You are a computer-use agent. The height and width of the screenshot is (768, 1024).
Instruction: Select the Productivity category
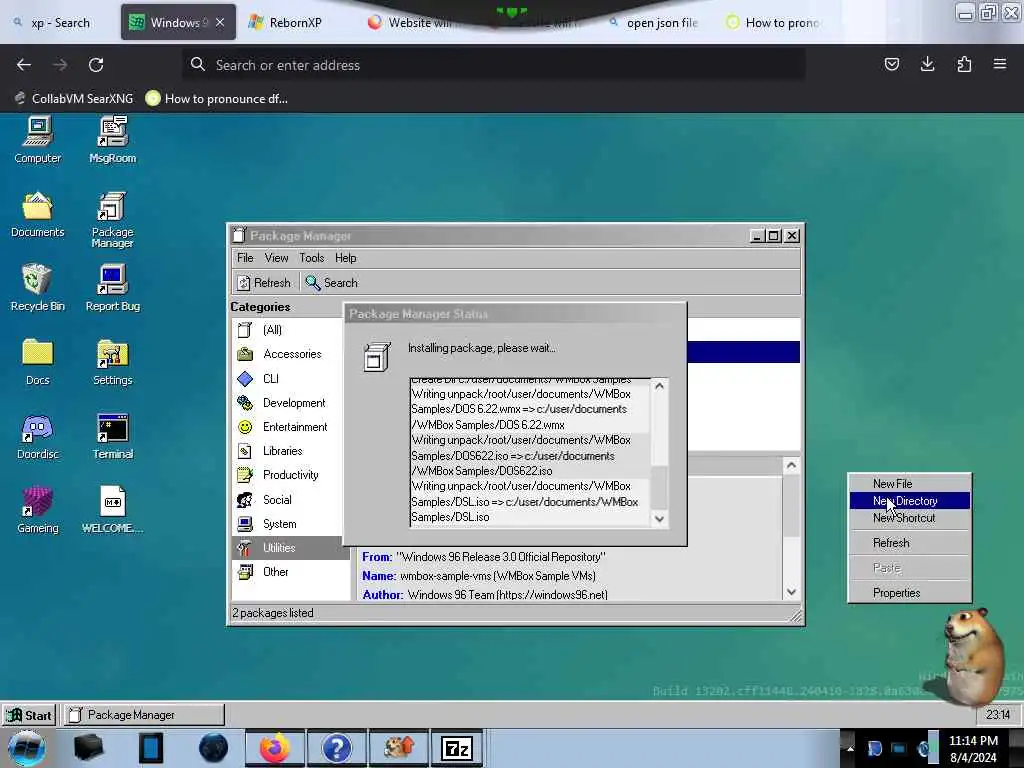287,475
